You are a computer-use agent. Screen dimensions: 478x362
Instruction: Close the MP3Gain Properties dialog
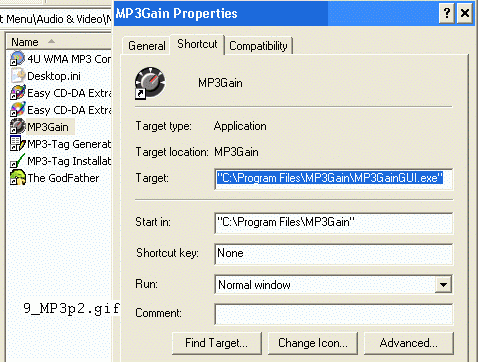coord(465,13)
